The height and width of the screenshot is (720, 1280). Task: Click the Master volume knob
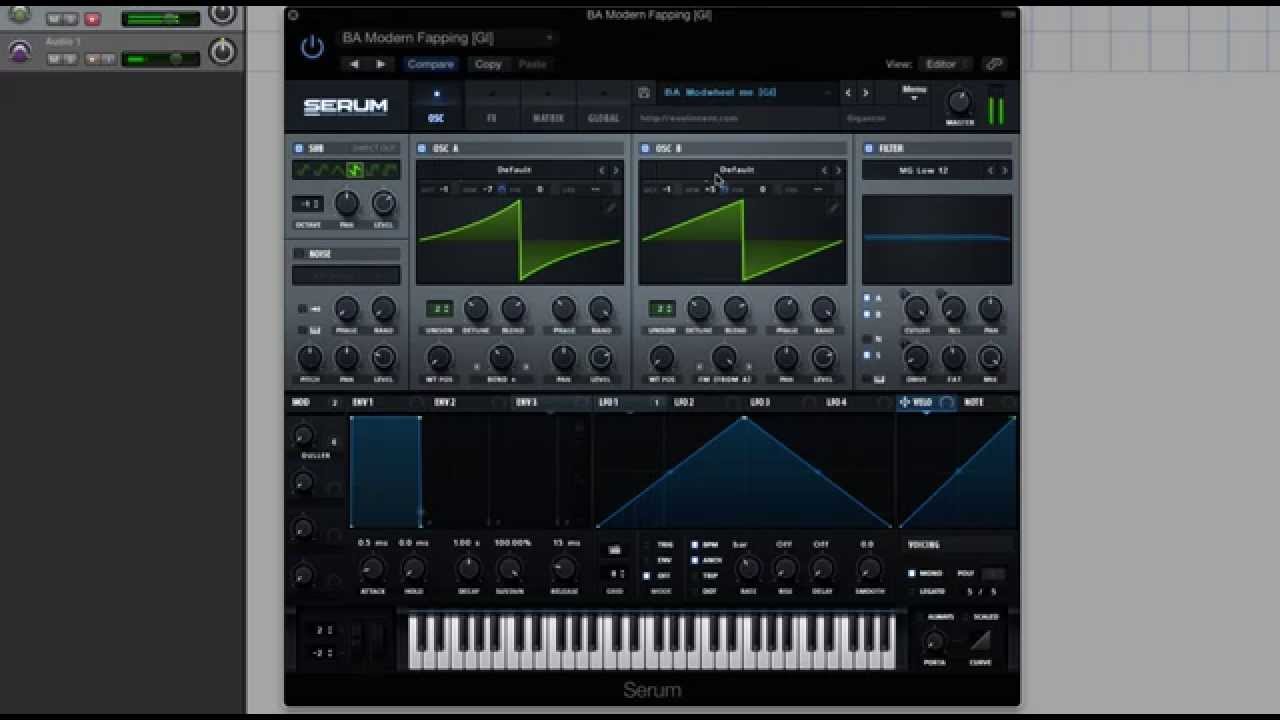[x=959, y=101]
